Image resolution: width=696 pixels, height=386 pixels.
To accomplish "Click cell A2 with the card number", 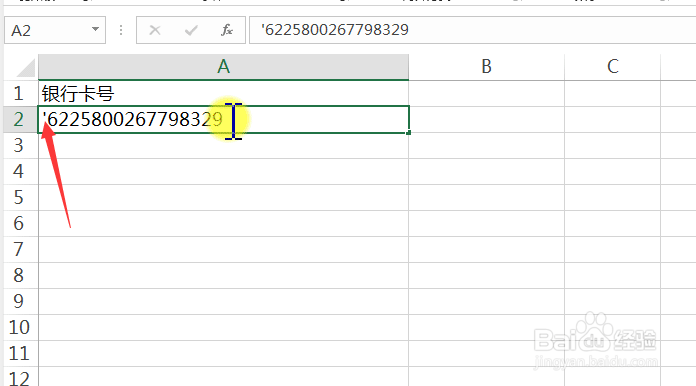I will (223, 119).
